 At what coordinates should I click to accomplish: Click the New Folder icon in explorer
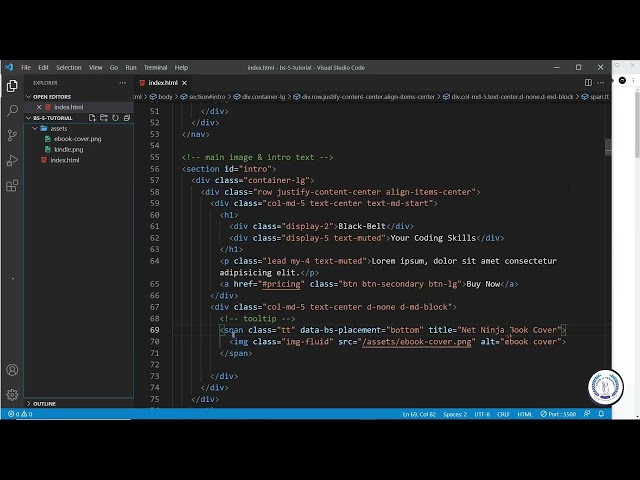pos(104,118)
